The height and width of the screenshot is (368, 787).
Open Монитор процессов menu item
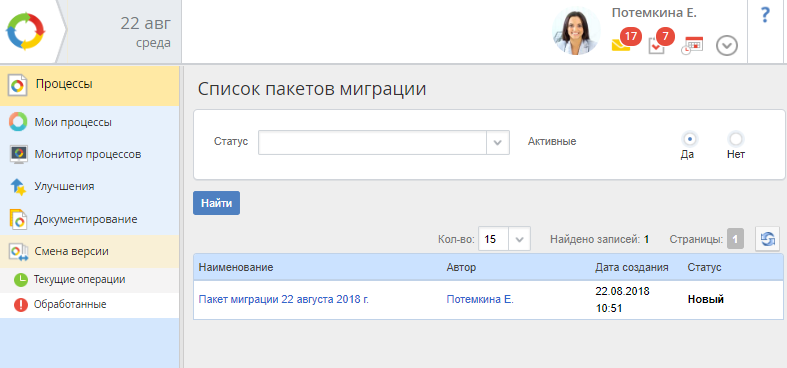89,154
